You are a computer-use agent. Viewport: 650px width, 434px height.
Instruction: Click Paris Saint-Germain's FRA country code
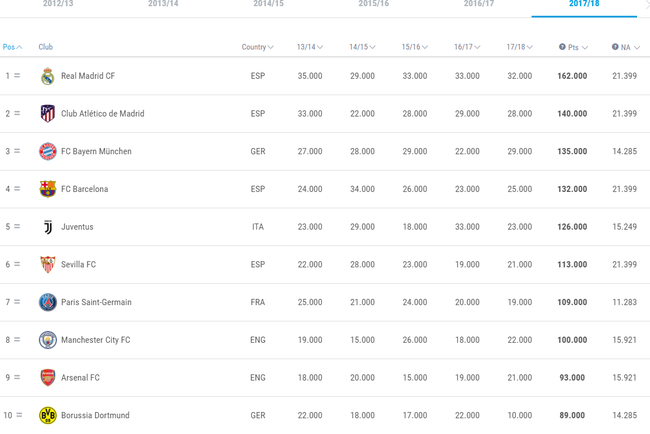tap(258, 302)
